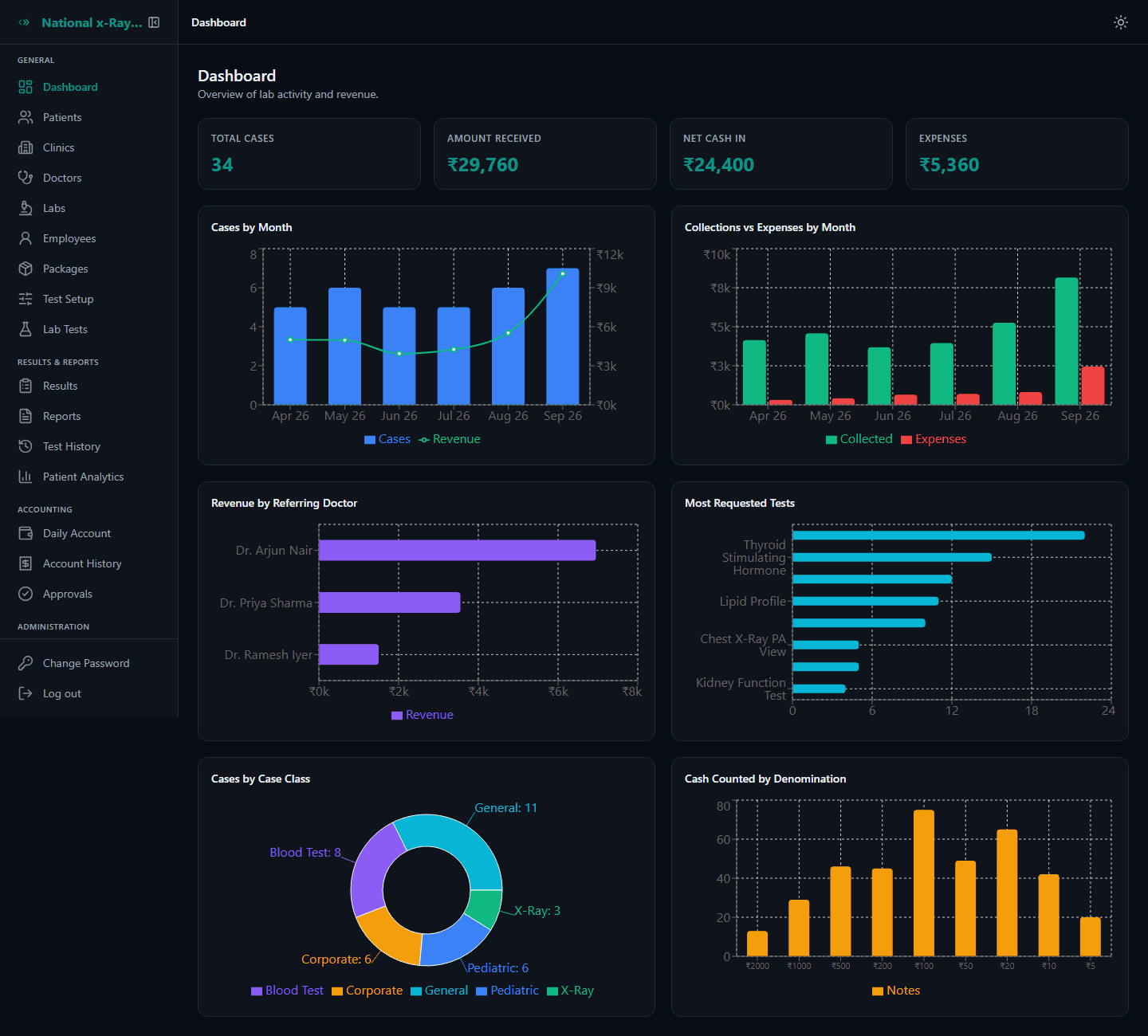Toggle the Notes legend entry

(x=896, y=991)
